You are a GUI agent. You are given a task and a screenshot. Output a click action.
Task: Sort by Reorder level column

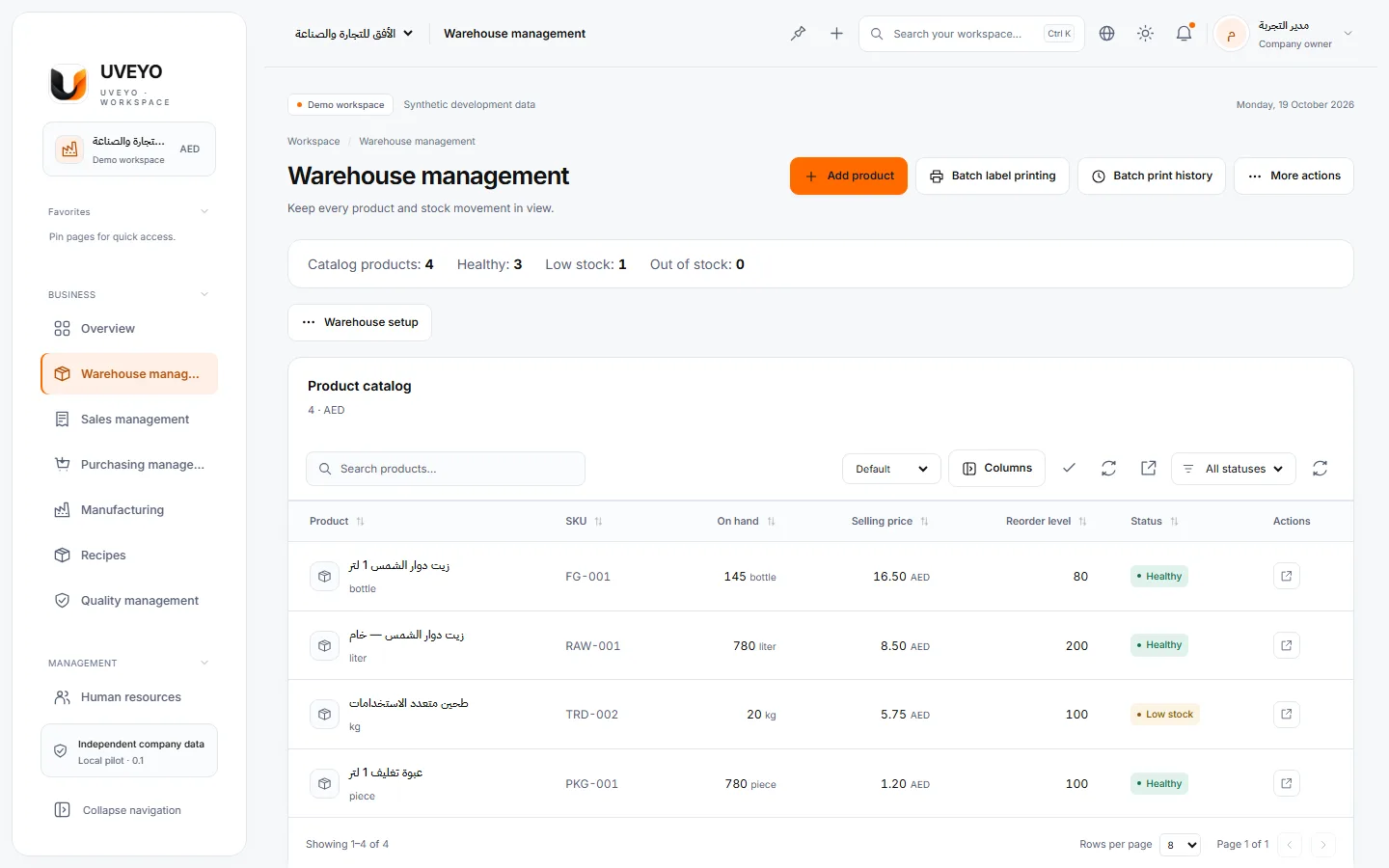pyautogui.click(x=1047, y=521)
